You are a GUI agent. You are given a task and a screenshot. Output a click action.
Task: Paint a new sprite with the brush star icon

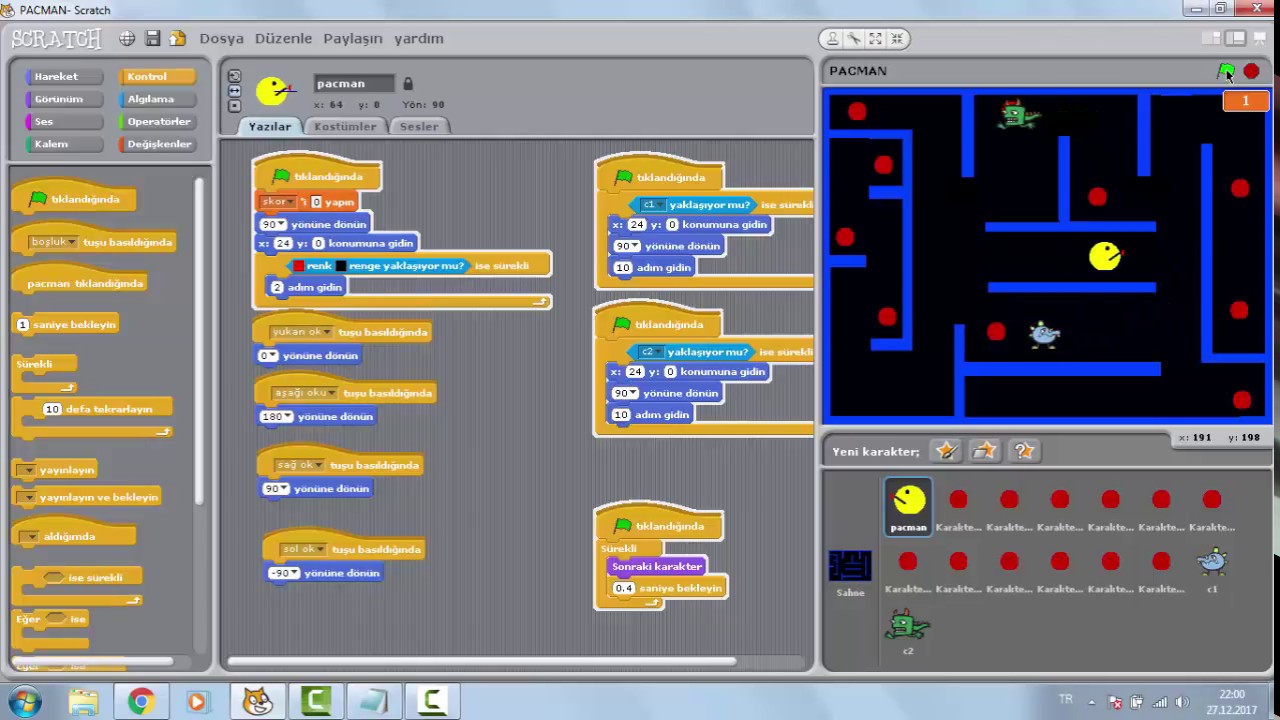coord(945,451)
